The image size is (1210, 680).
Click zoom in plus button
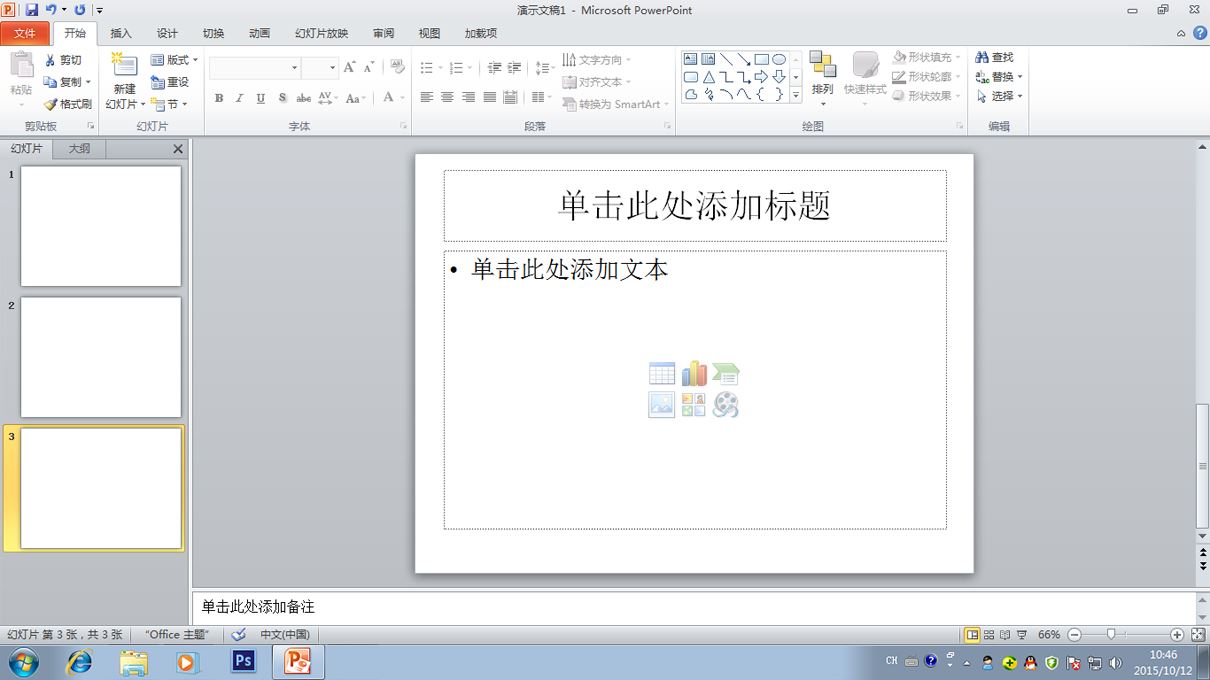(x=1177, y=635)
